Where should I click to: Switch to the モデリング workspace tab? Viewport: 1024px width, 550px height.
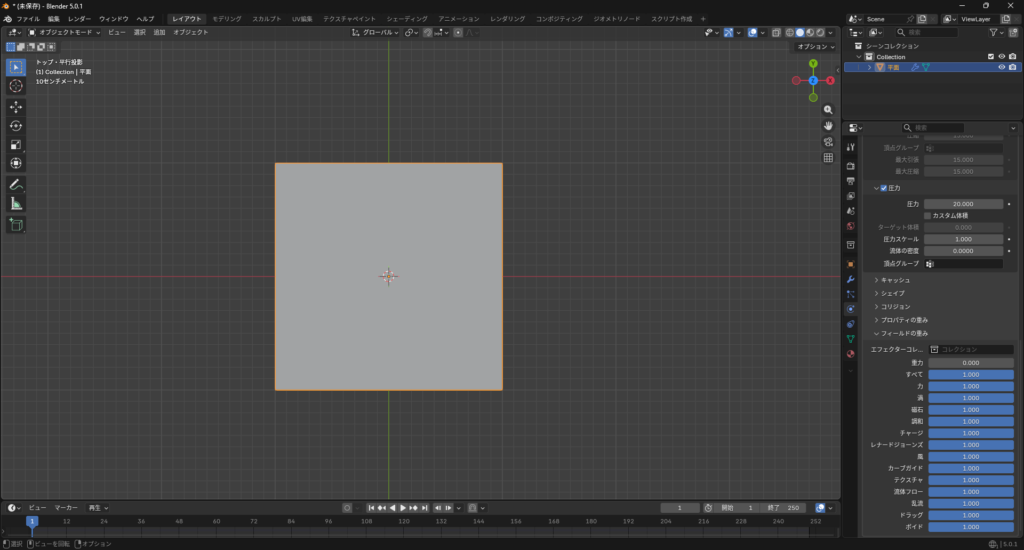click(x=227, y=19)
